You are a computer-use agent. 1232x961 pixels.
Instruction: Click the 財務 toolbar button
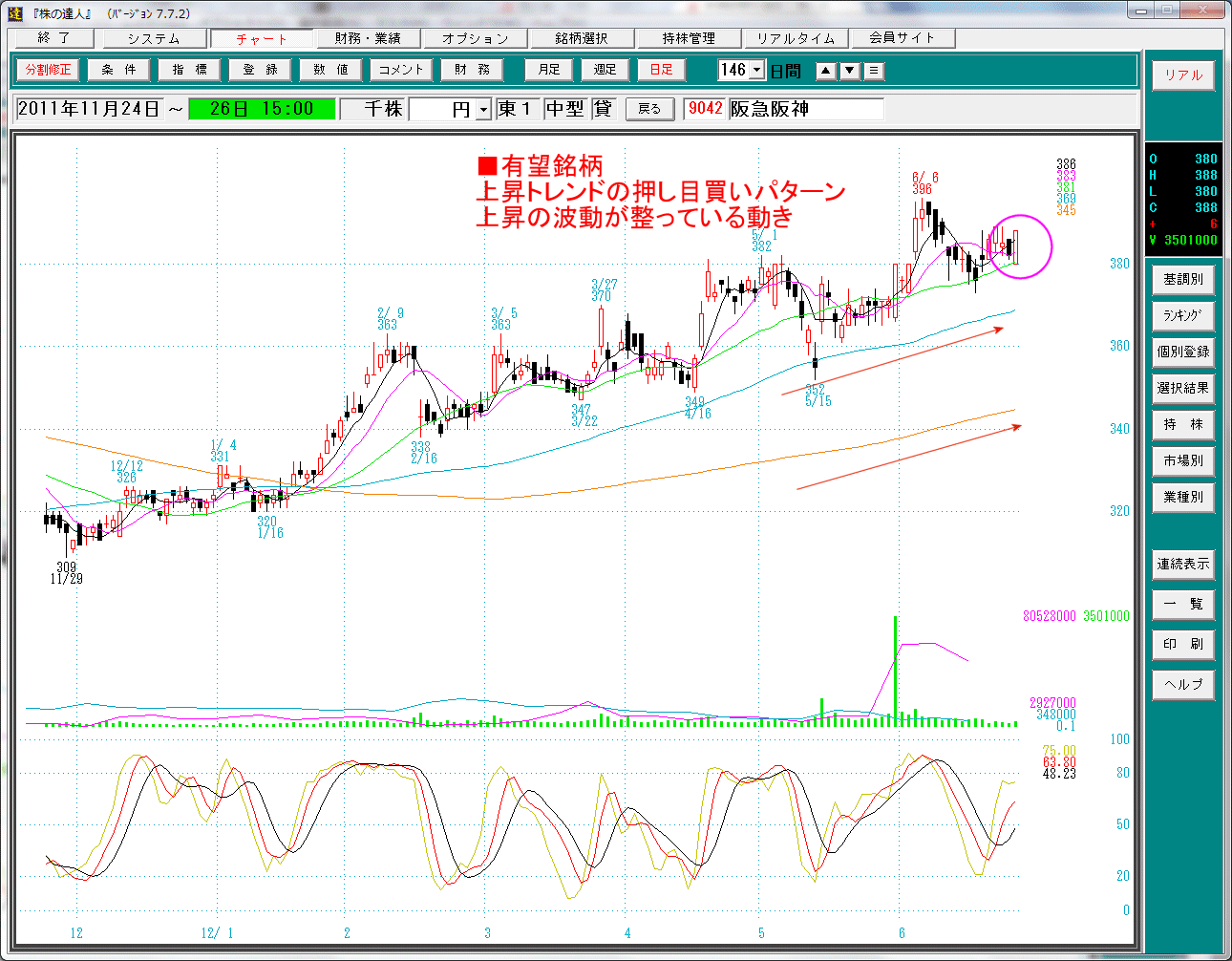tap(472, 70)
